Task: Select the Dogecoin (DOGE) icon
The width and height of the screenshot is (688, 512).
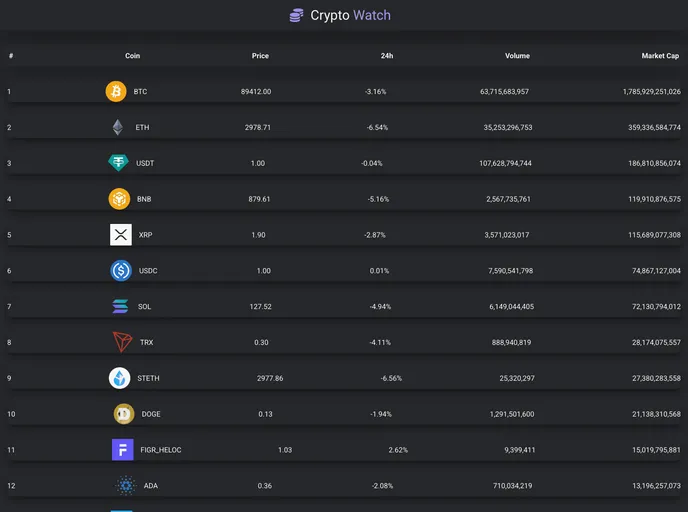Action: pyautogui.click(x=124, y=414)
